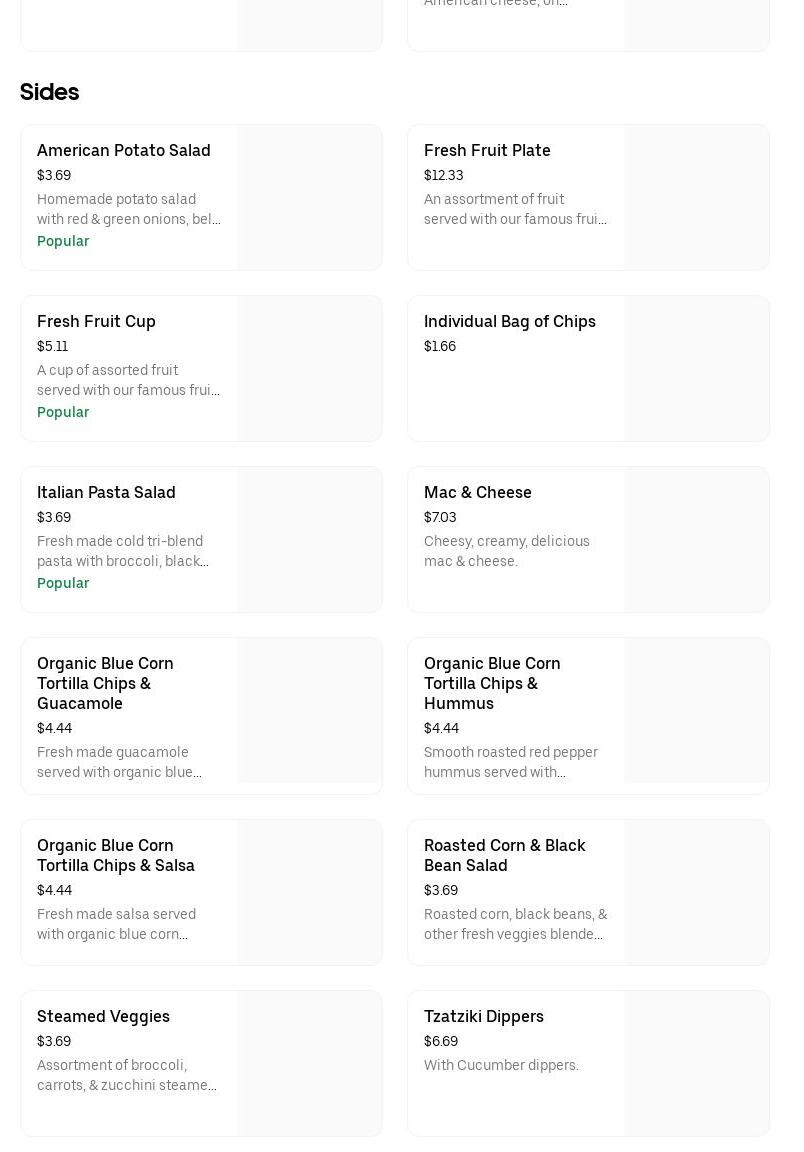Select Roasted Corn & Black Bean Salad
The height and width of the screenshot is (1152, 804).
504,855
